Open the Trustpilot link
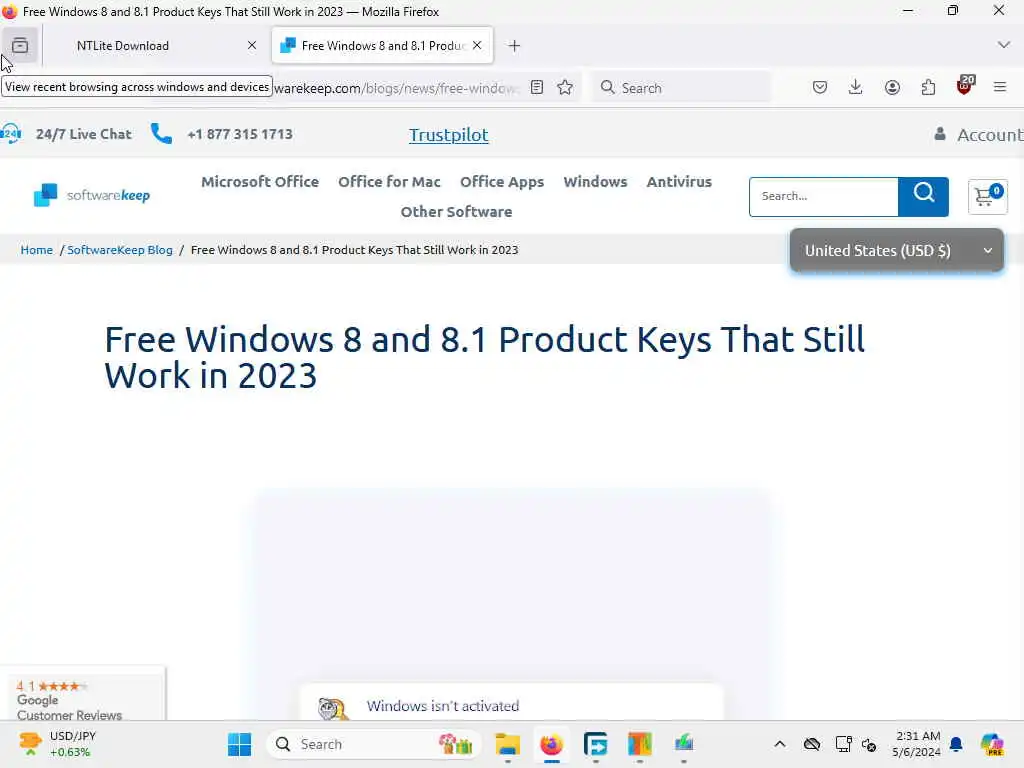1024x768 pixels. tap(449, 135)
